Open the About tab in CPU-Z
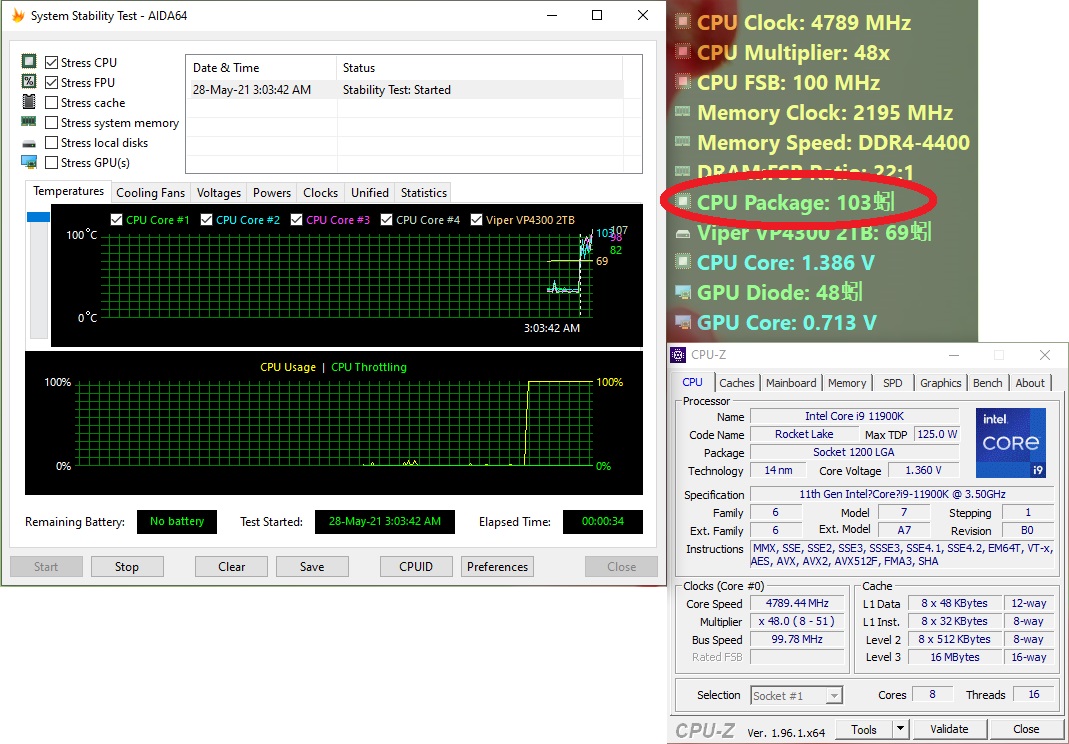The image size is (1069, 744). click(1029, 383)
